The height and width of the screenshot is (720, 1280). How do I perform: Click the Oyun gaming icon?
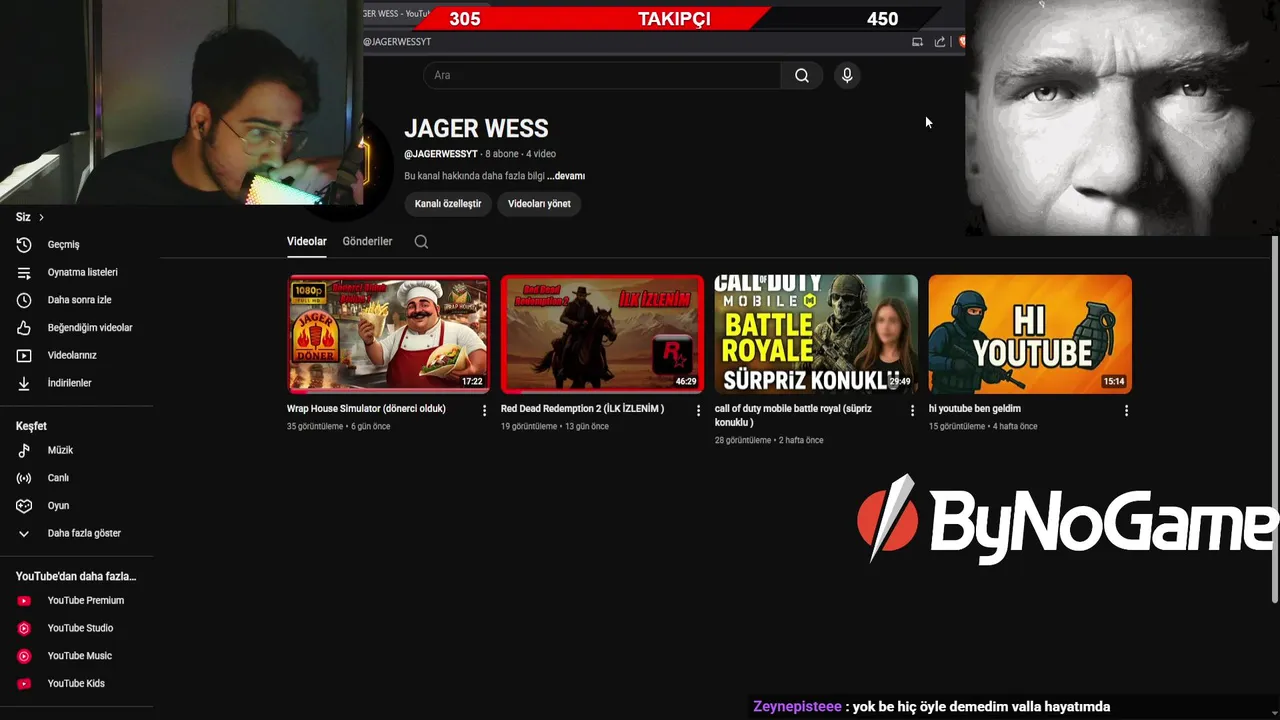pos(24,505)
